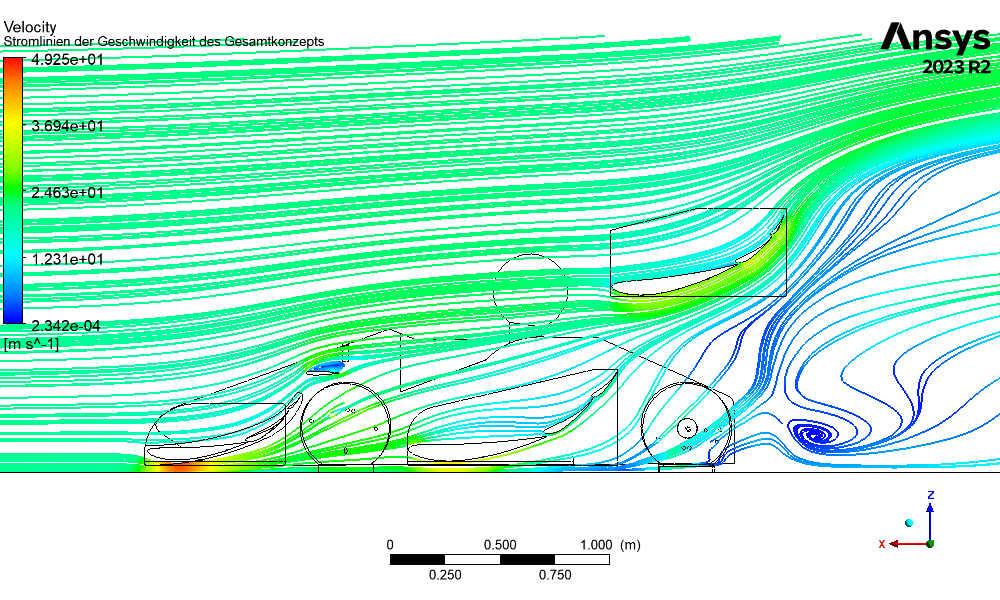The height and width of the screenshot is (600, 1000).
Task: Select the maximum legend value 4.925e+01
Action: click(x=68, y=60)
